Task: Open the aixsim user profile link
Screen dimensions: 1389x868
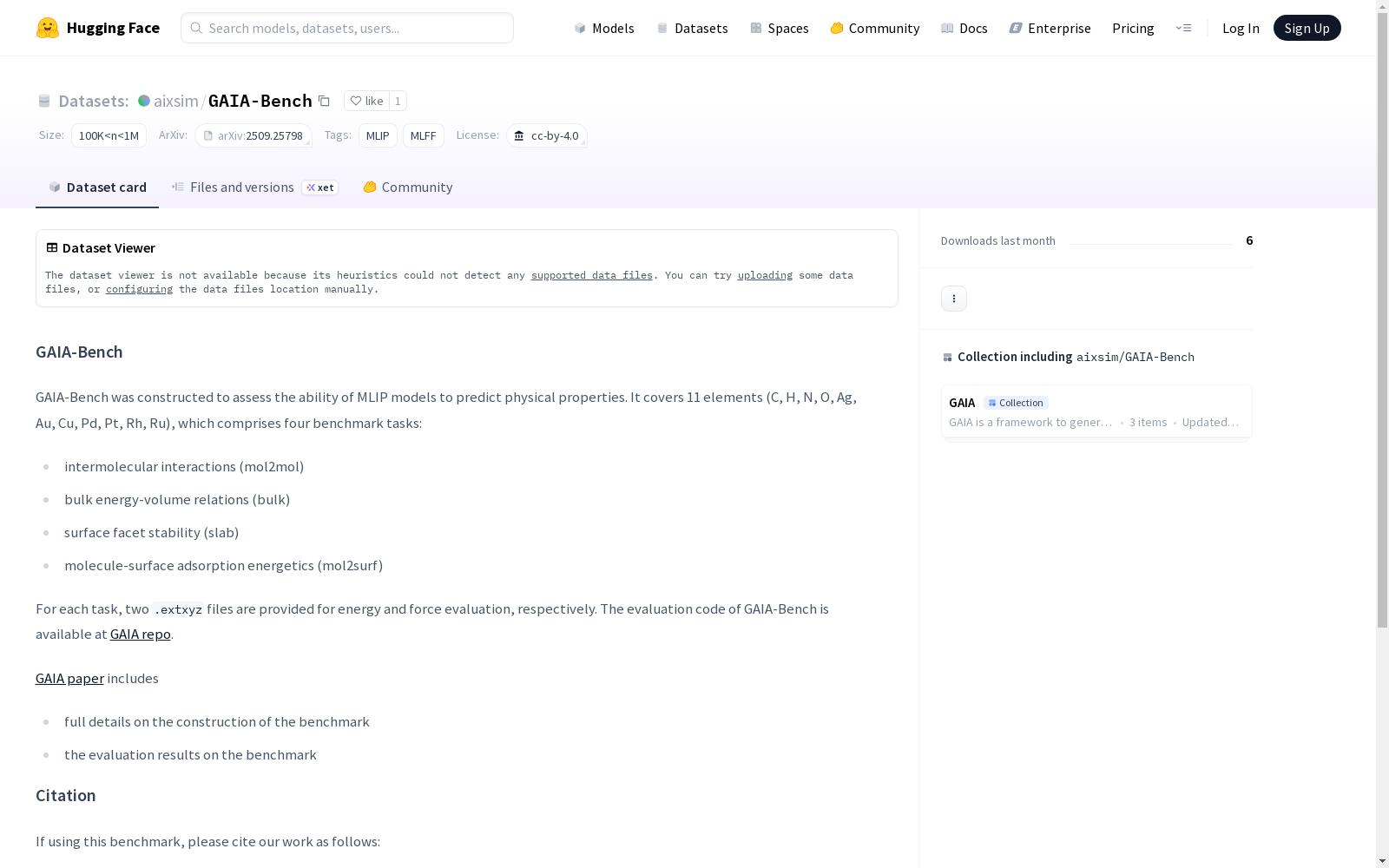Action: (176, 101)
